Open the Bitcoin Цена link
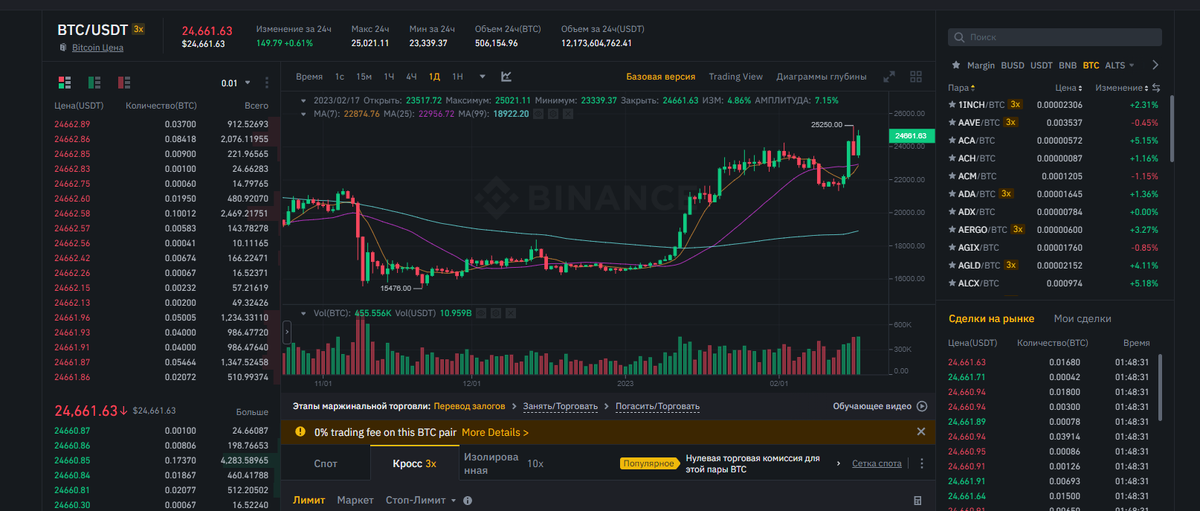 [x=98, y=47]
